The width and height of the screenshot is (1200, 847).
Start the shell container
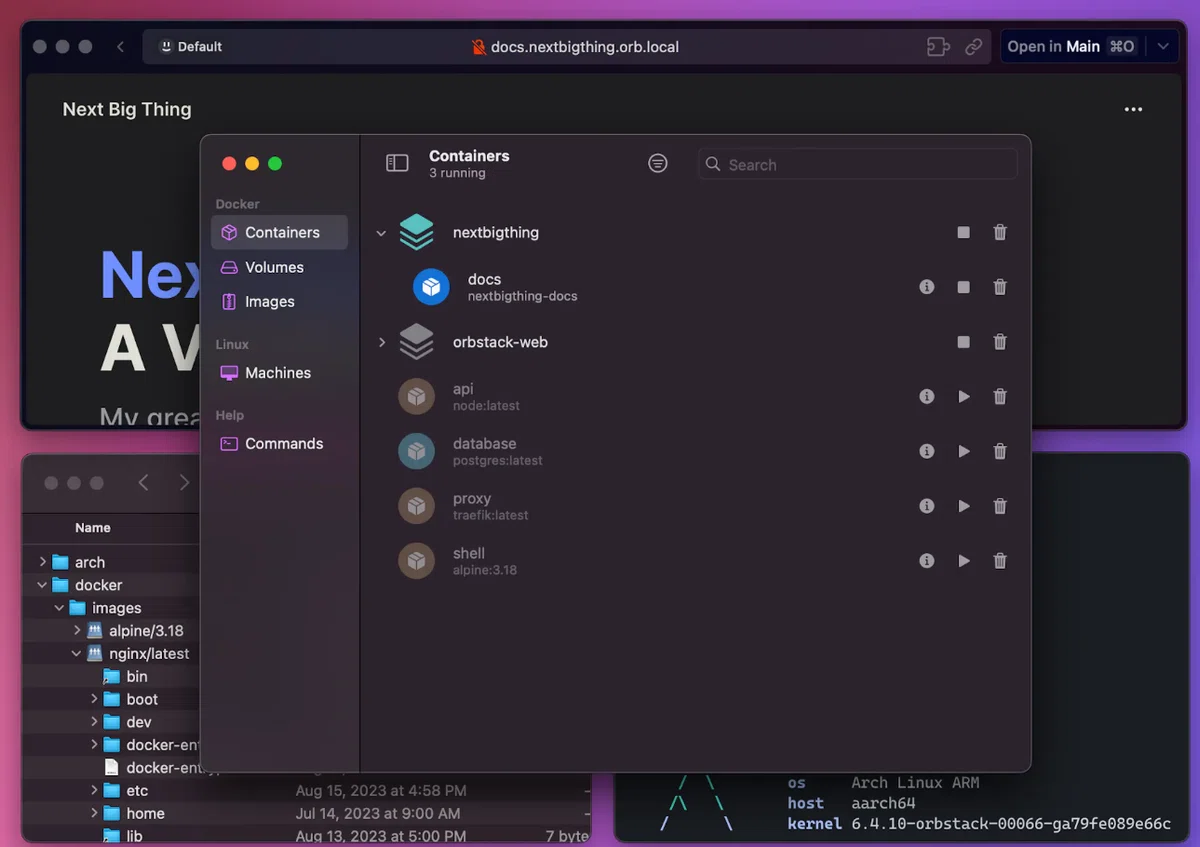click(963, 561)
